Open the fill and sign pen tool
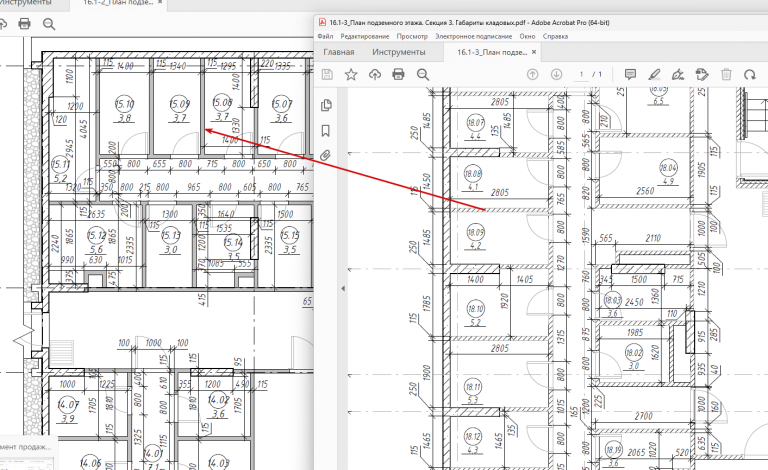This screenshot has height=470, width=768. (678, 74)
